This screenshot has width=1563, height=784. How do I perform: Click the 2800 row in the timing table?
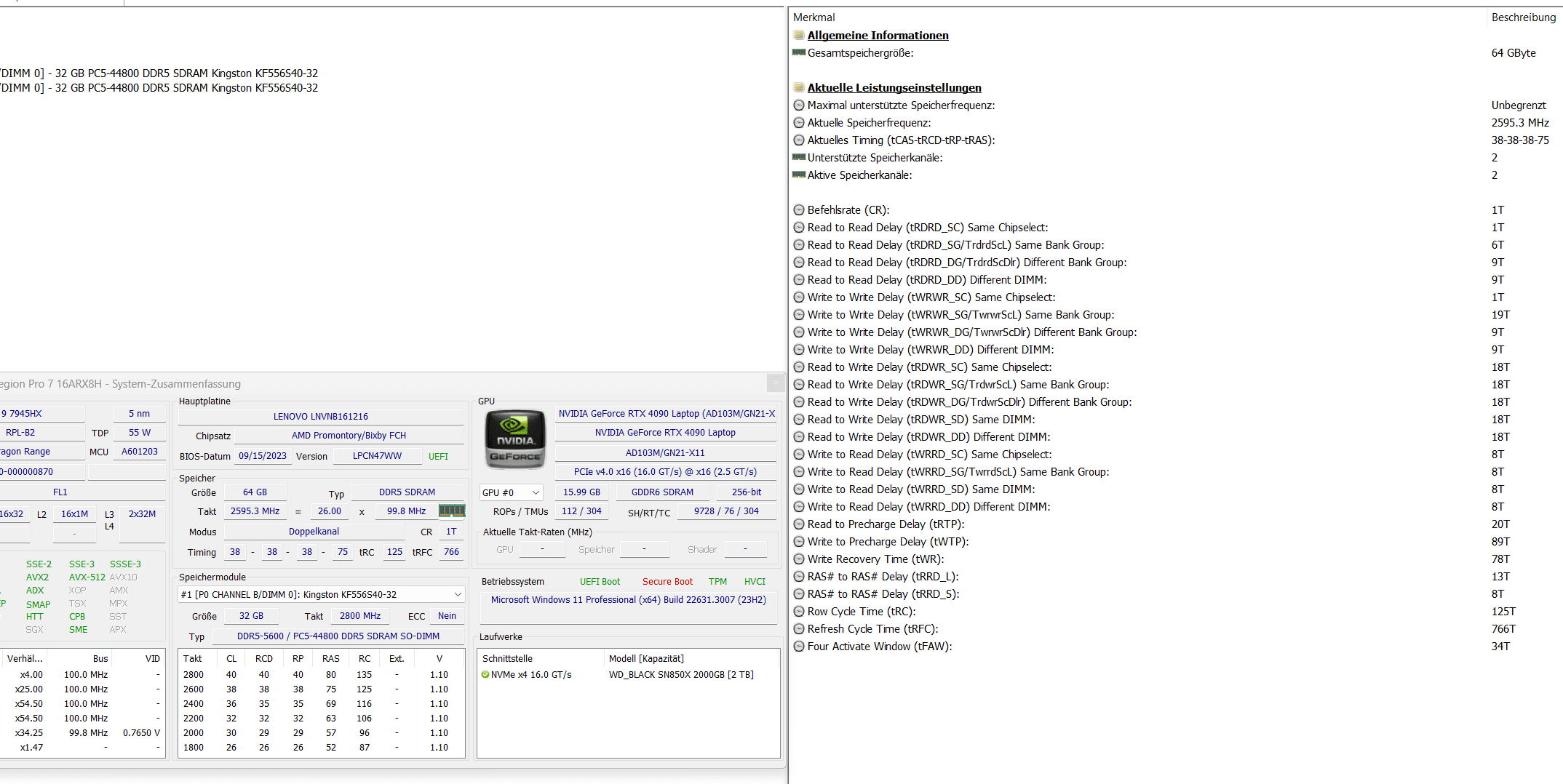[321, 674]
